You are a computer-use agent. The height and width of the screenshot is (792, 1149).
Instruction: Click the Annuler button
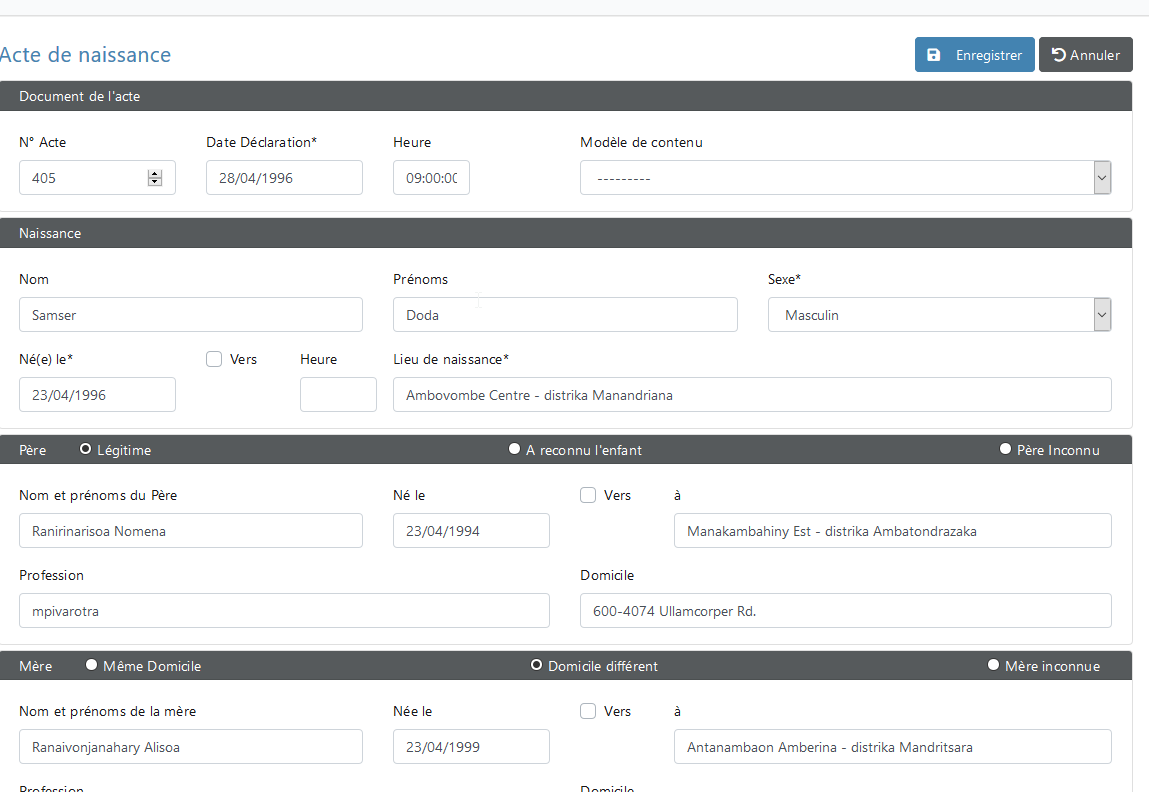1085,55
